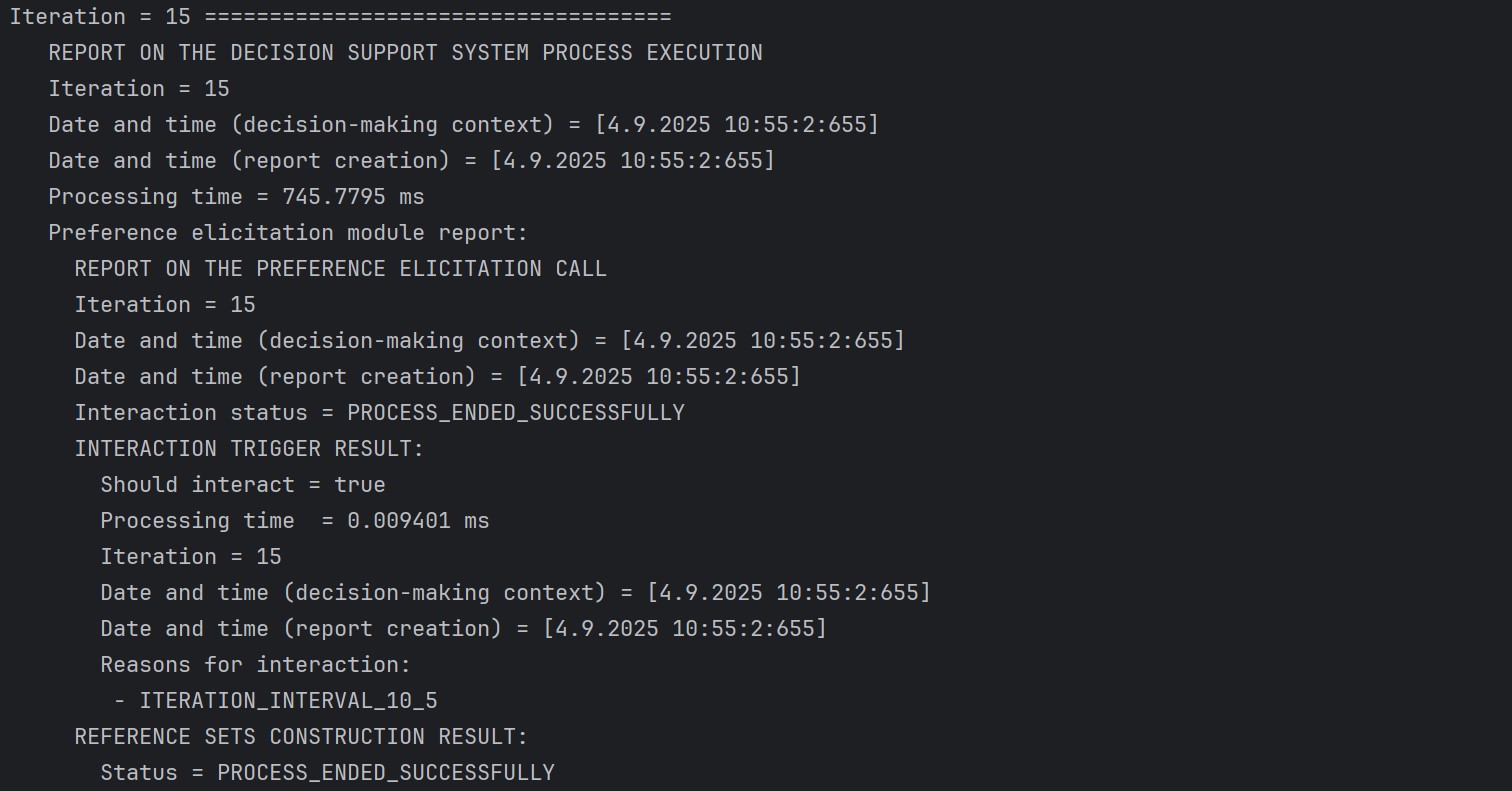Click the DECISION SUPPORT SYSTEM report title line
The width and height of the screenshot is (1512, 791).
[405, 53]
